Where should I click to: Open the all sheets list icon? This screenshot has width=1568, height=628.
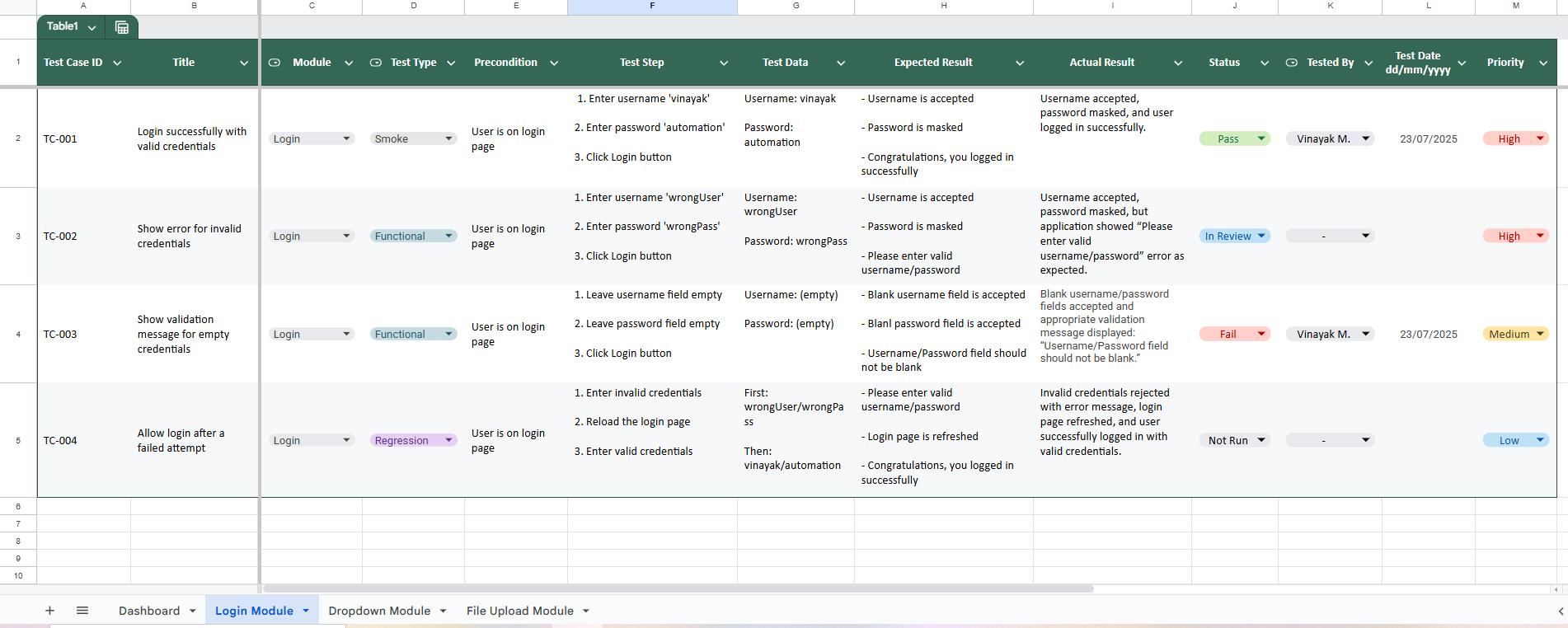(82, 611)
